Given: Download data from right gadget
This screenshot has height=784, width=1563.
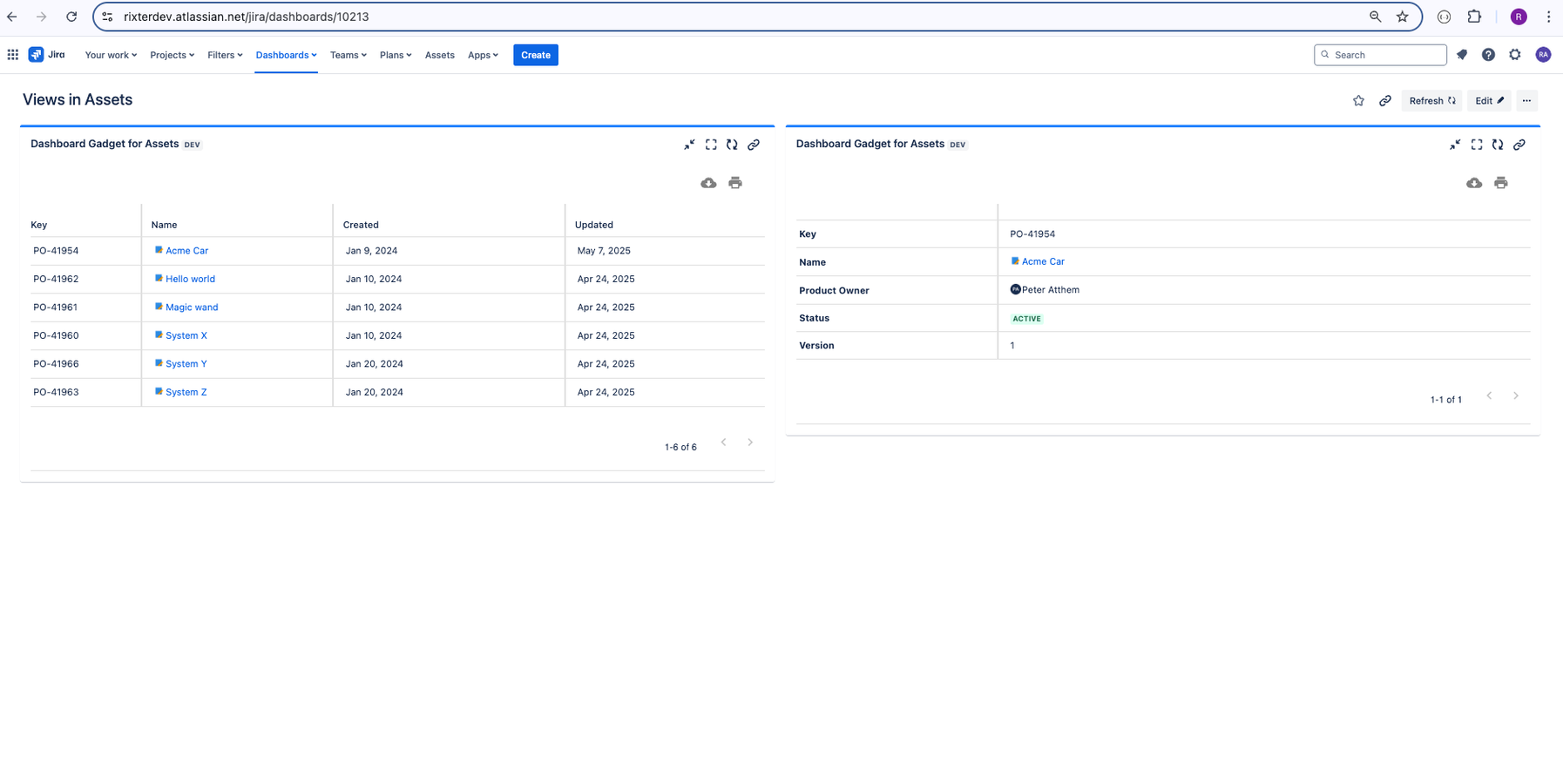Looking at the screenshot, I should tap(1474, 183).
